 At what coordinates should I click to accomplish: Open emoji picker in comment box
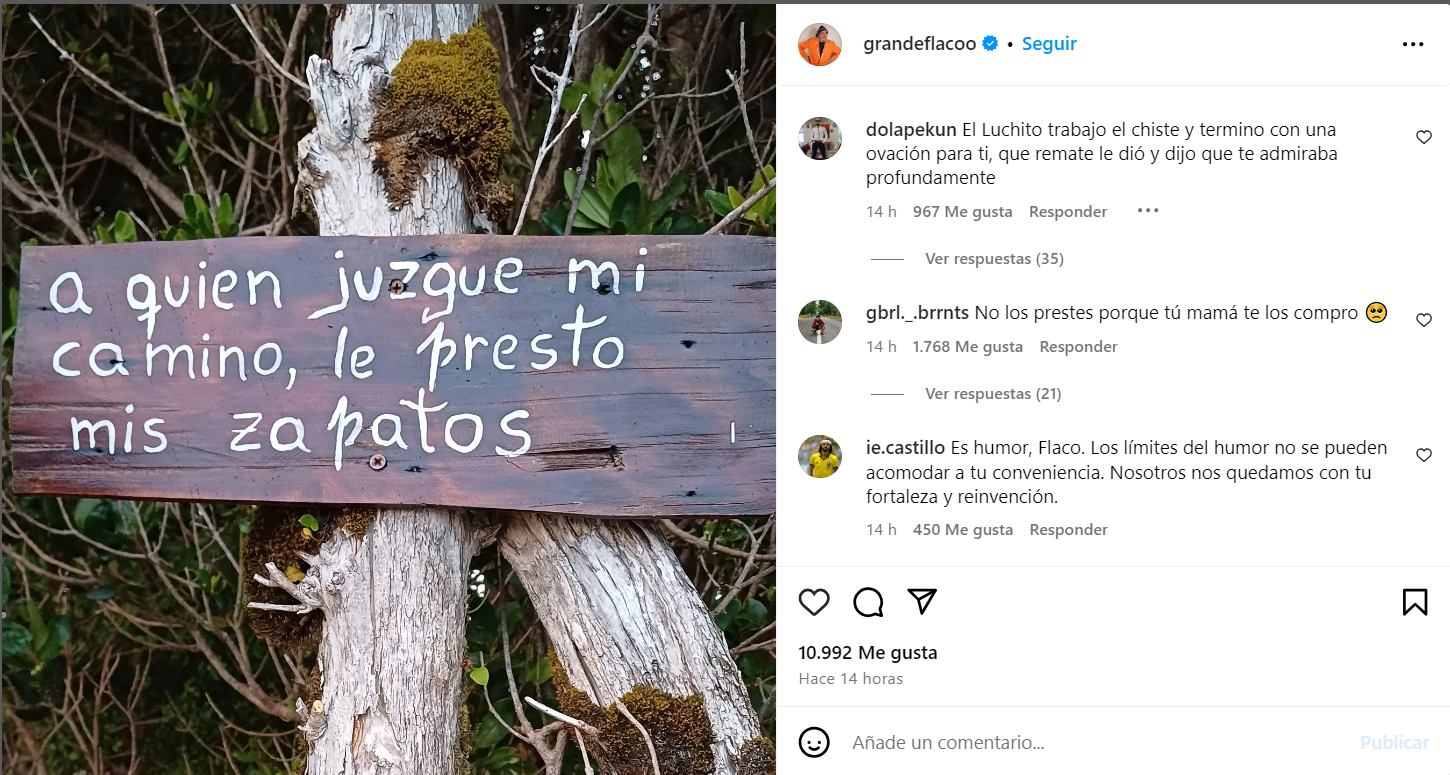point(815,742)
